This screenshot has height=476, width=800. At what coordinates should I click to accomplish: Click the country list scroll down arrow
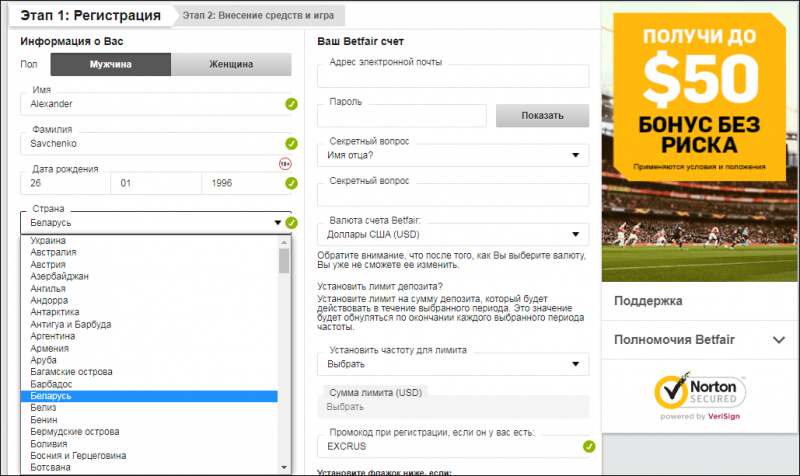pos(284,467)
